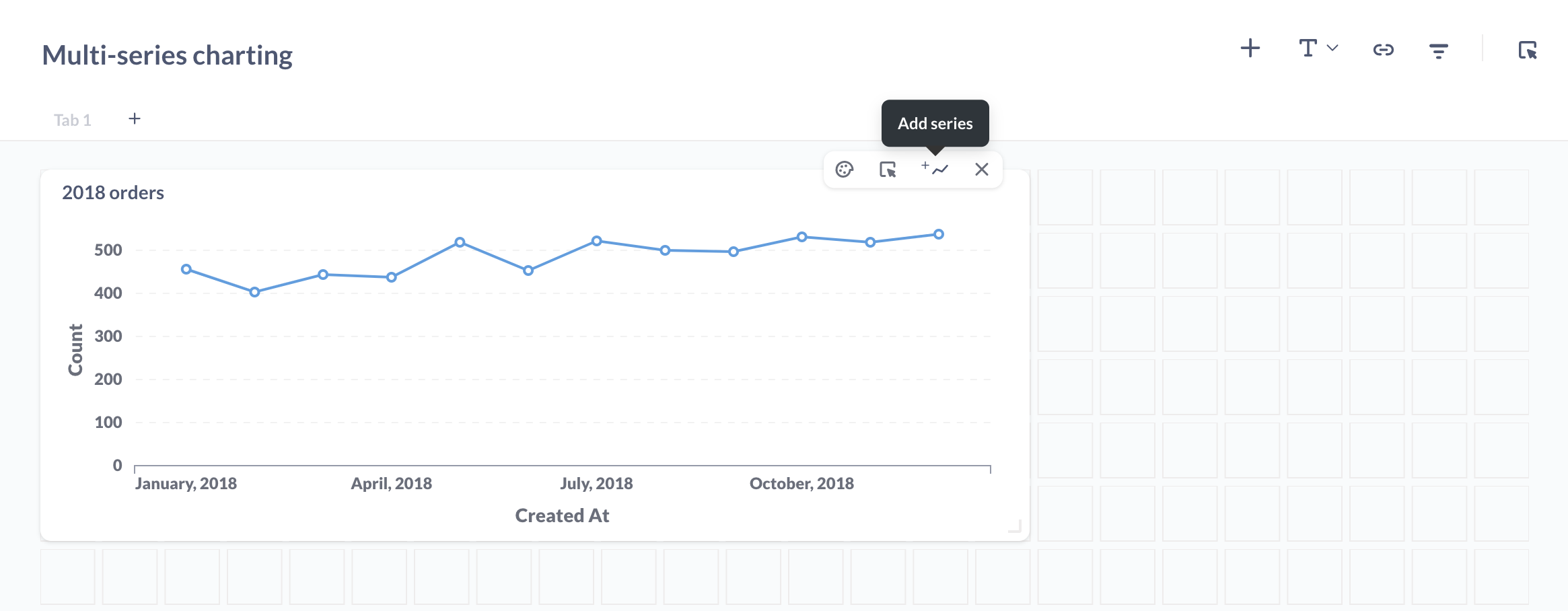Viewport: 1568px width, 611px height.
Task: Click the Count axis label
Action: 75,350
